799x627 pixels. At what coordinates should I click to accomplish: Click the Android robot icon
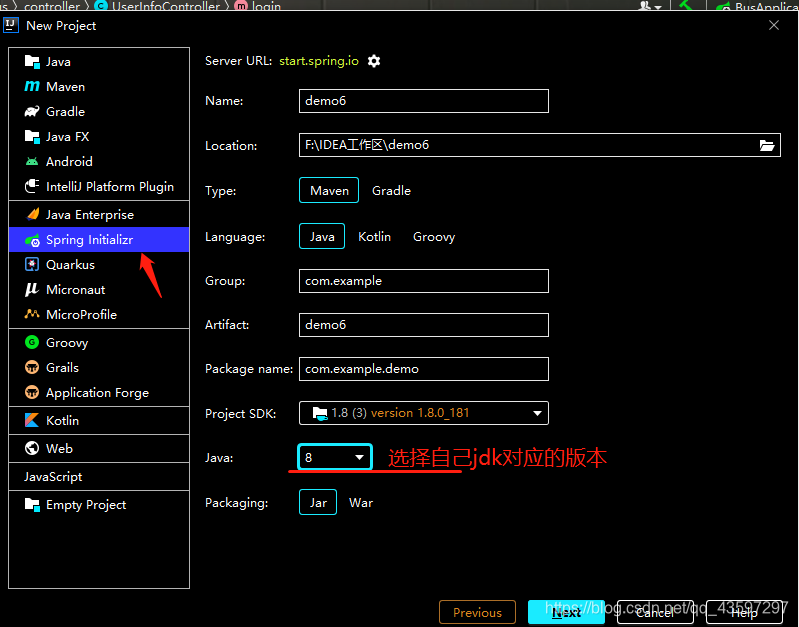click(x=32, y=162)
